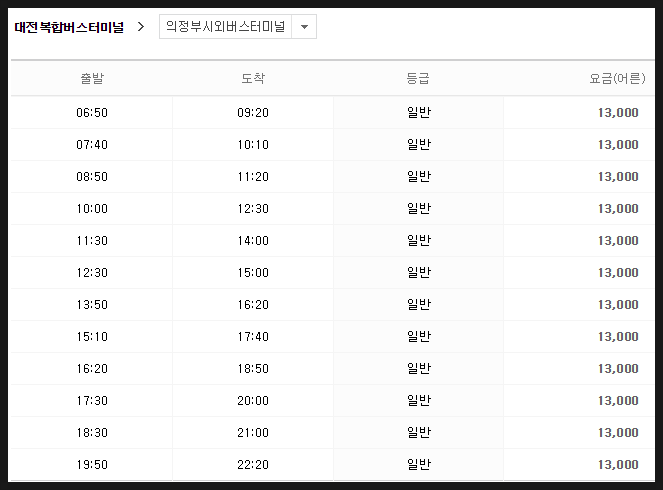Open the destination dropdown arrow

tap(304, 27)
